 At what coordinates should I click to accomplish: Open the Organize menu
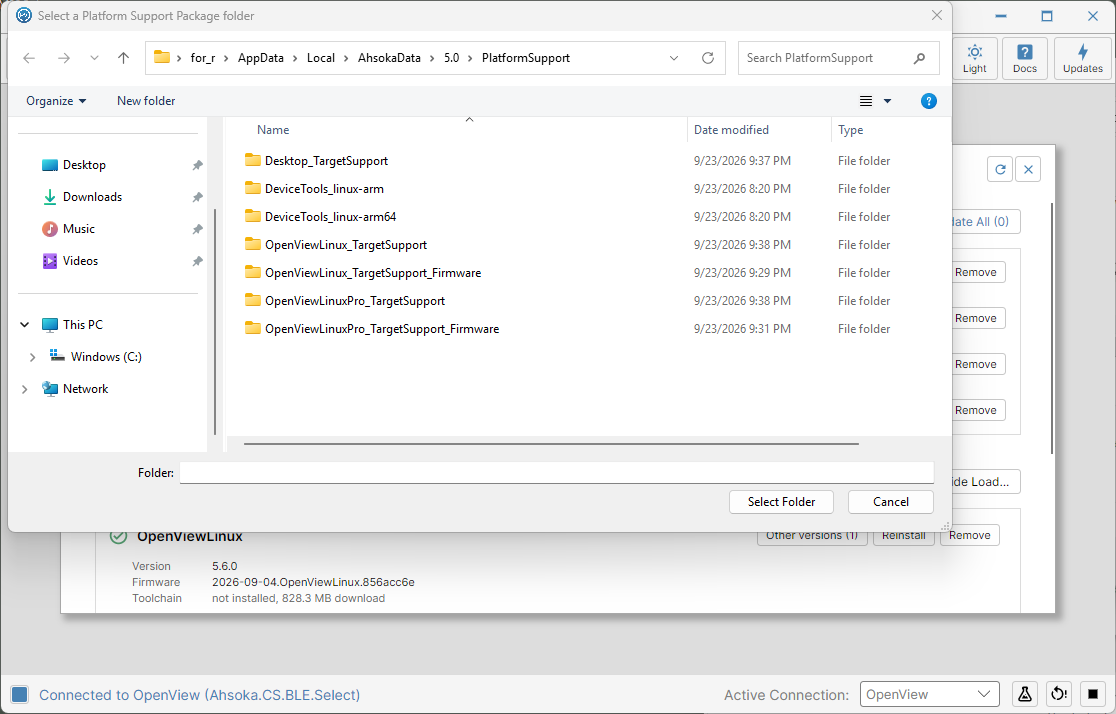coord(56,101)
